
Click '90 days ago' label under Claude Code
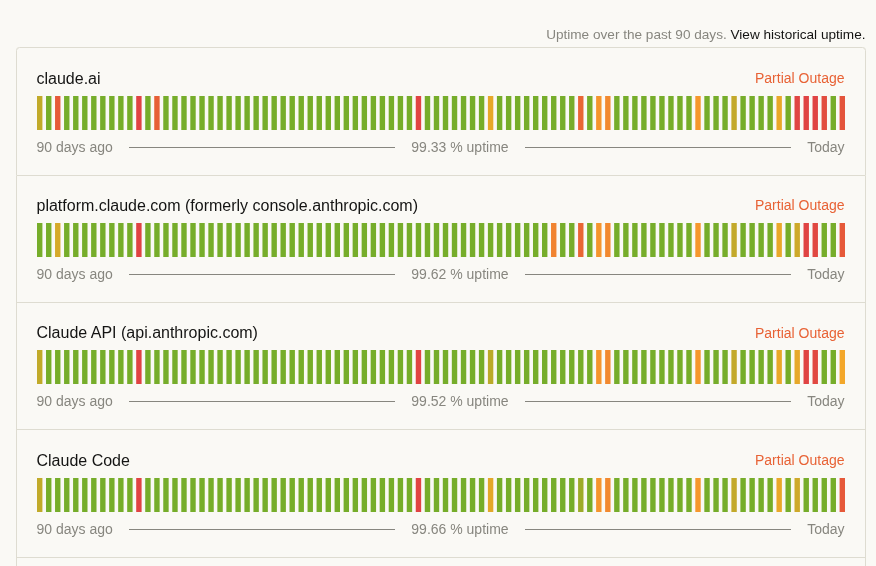click(x=74, y=529)
